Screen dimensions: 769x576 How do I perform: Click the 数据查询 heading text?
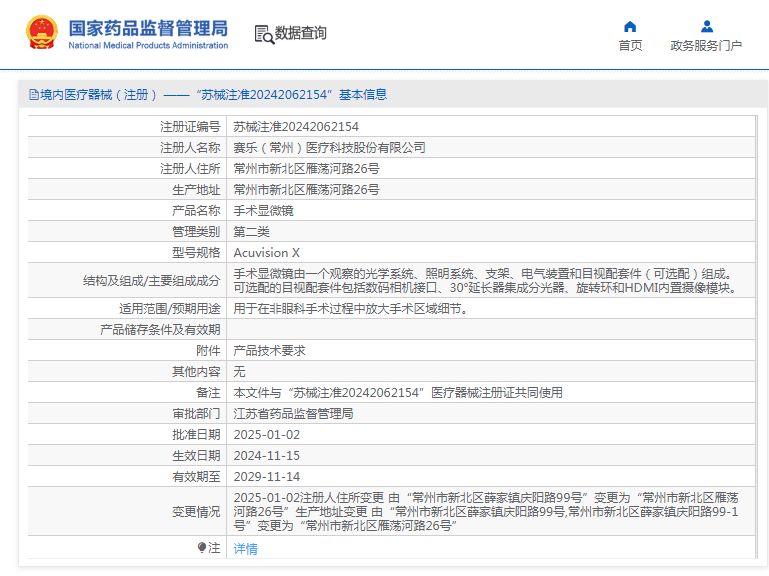[x=300, y=33]
